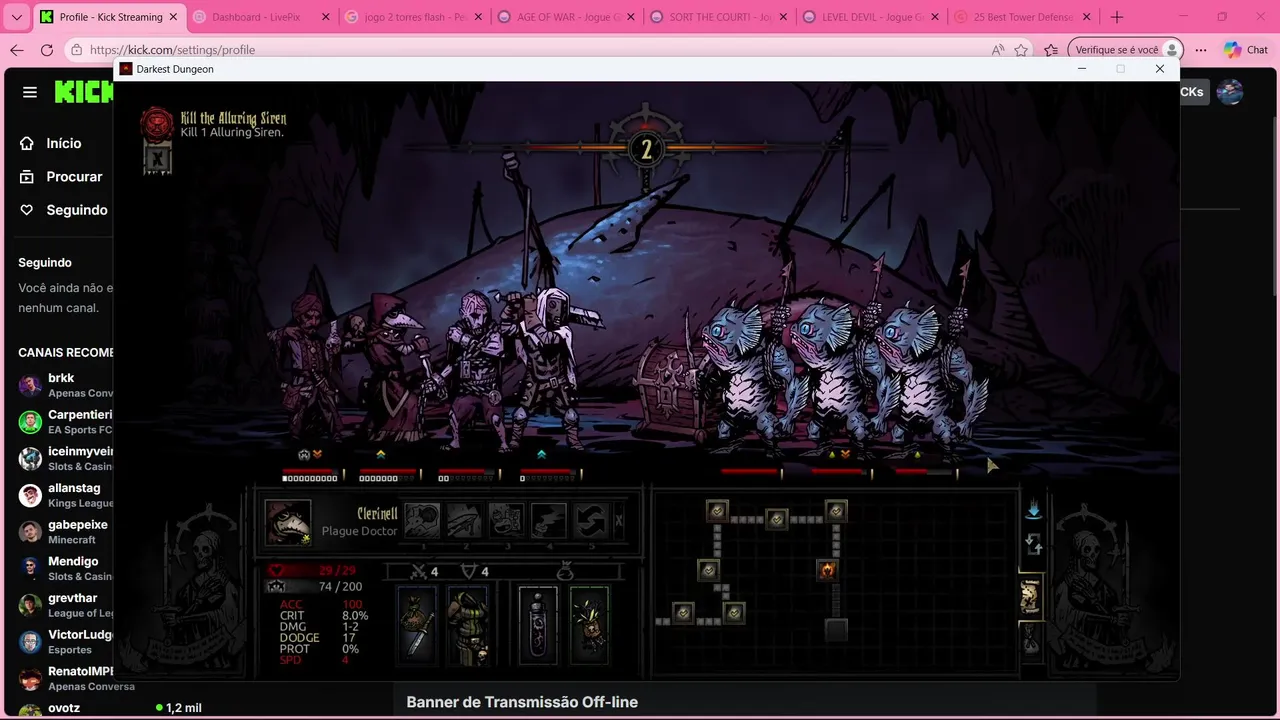
Task: Open grevthar recommended channel
Action: 63,605
